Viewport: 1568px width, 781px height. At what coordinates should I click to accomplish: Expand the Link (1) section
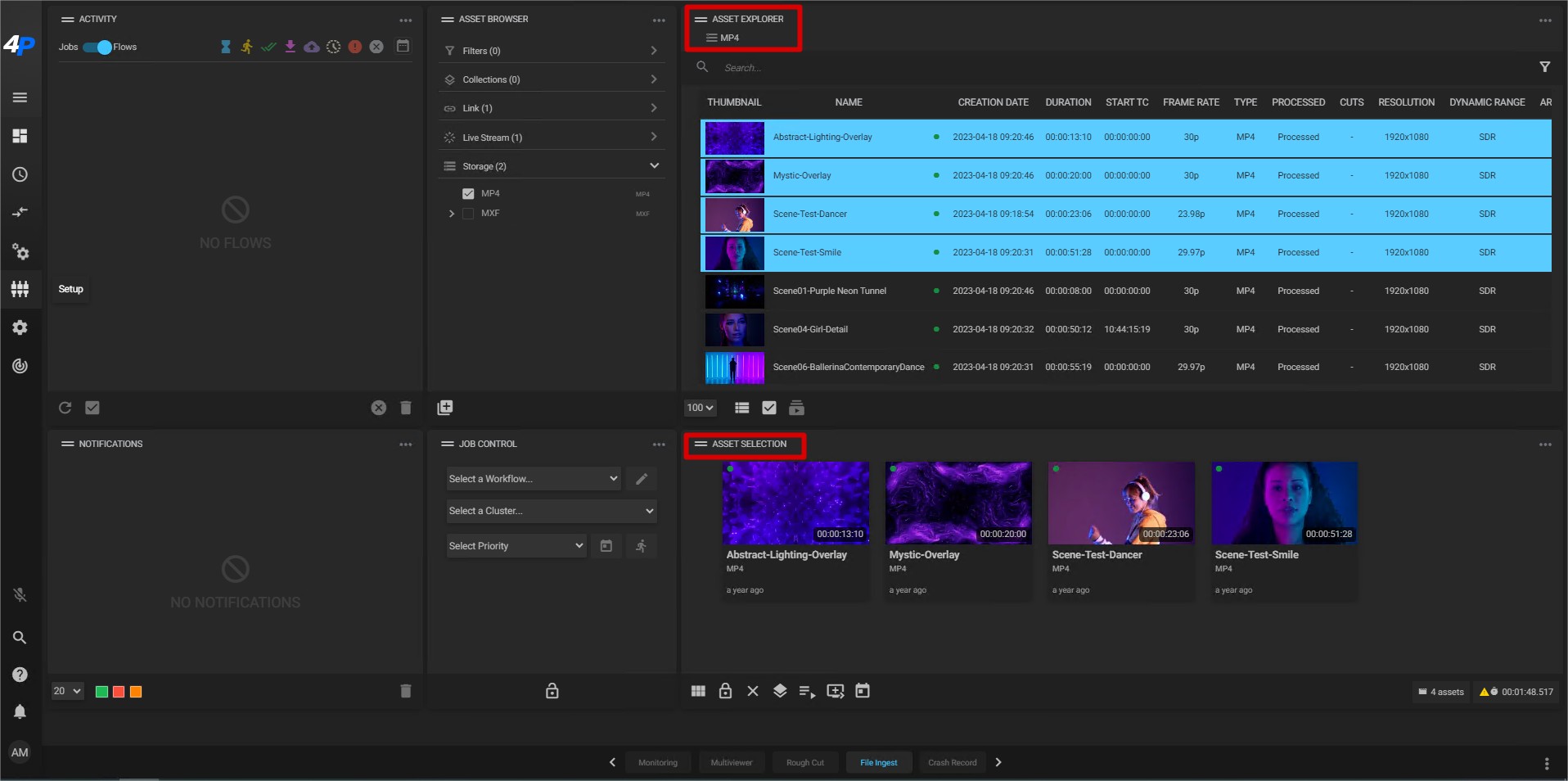(552, 108)
